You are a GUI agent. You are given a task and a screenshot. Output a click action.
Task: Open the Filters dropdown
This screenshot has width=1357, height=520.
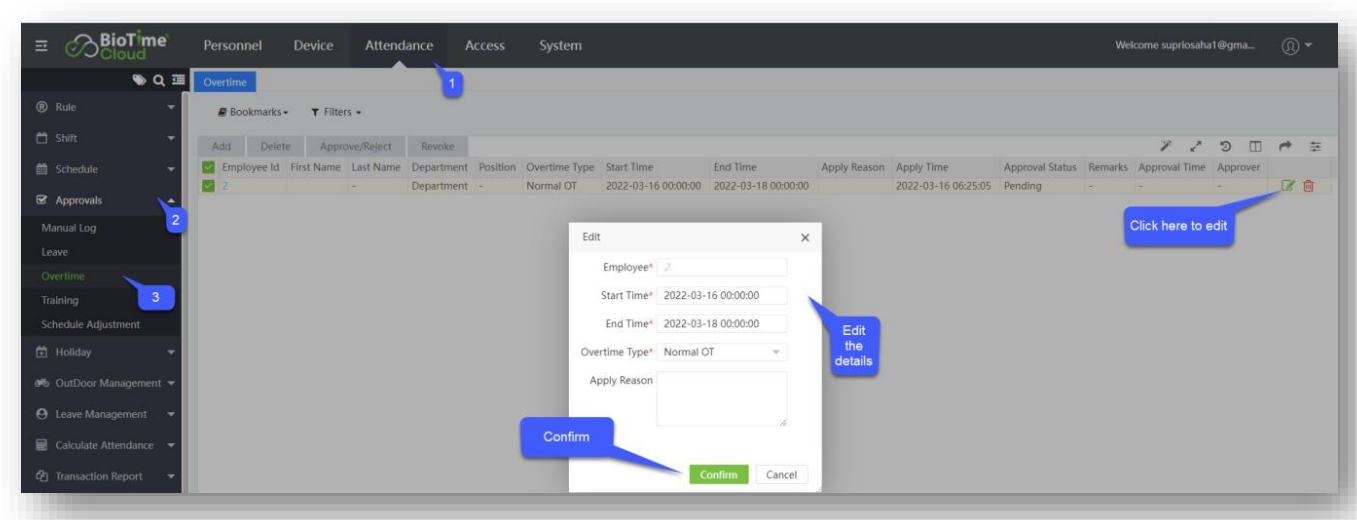(x=335, y=112)
